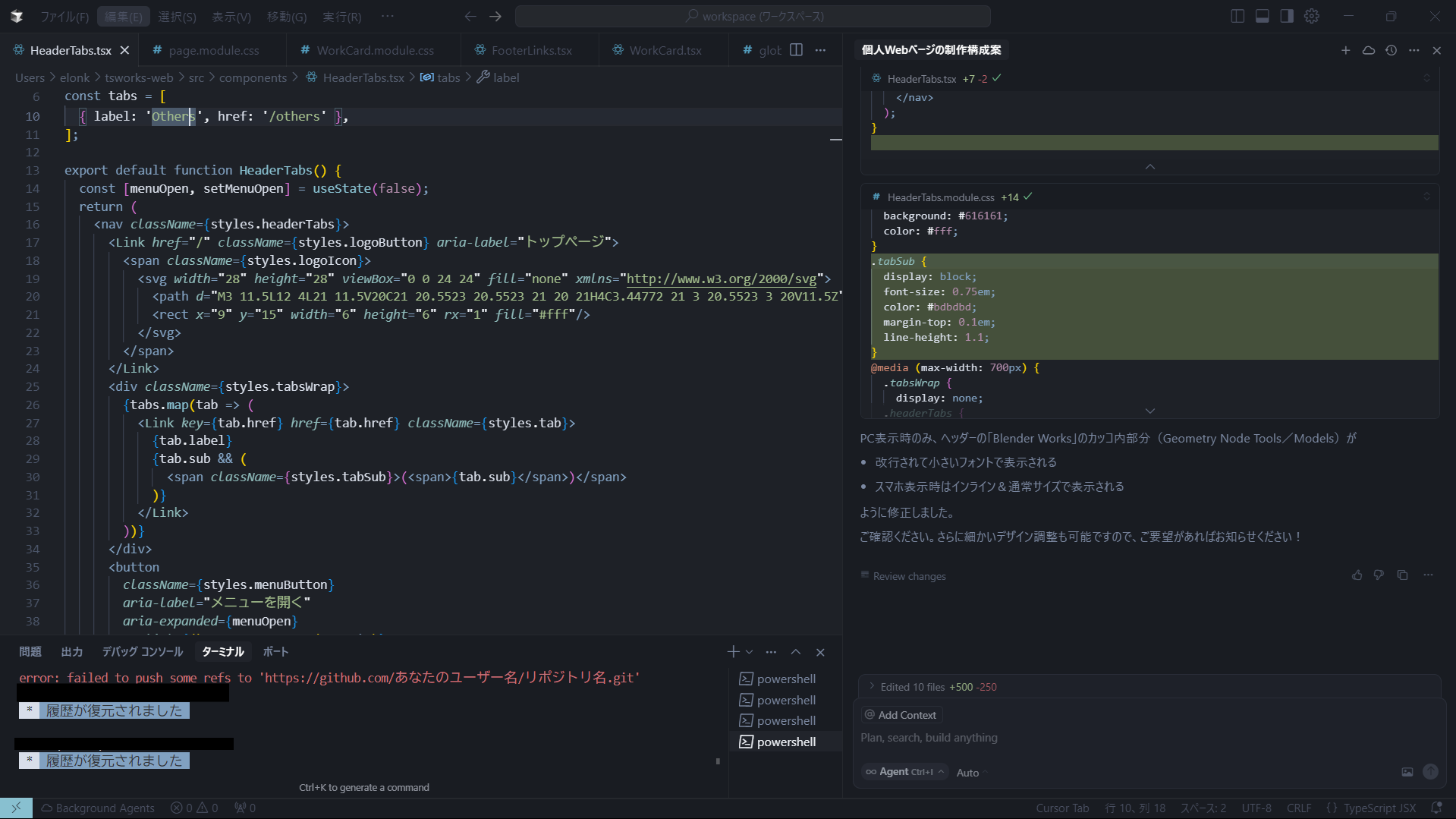Show more menu items ellipsis
The image size is (1456, 819).
click(x=388, y=16)
